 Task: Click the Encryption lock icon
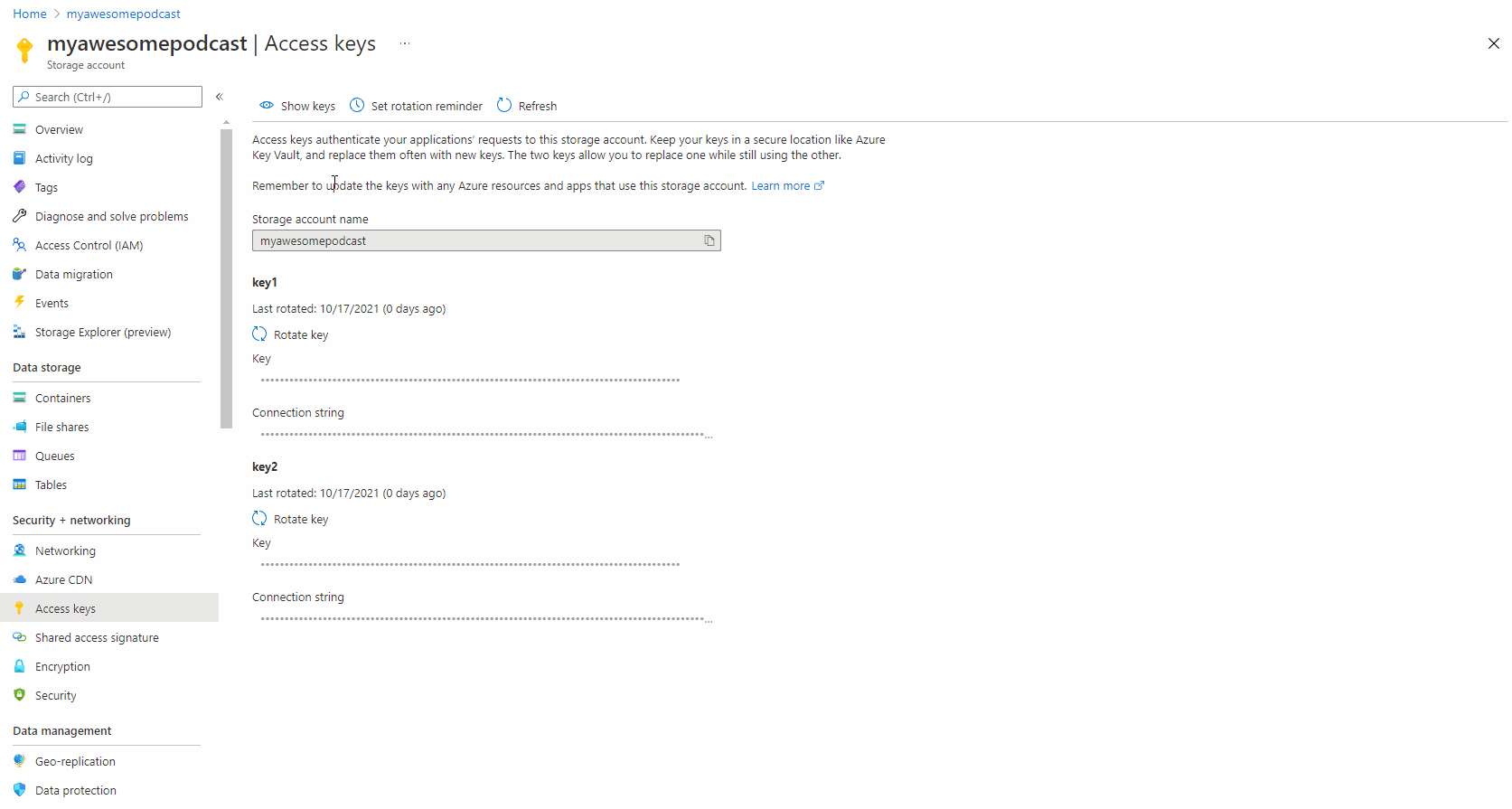coord(19,666)
